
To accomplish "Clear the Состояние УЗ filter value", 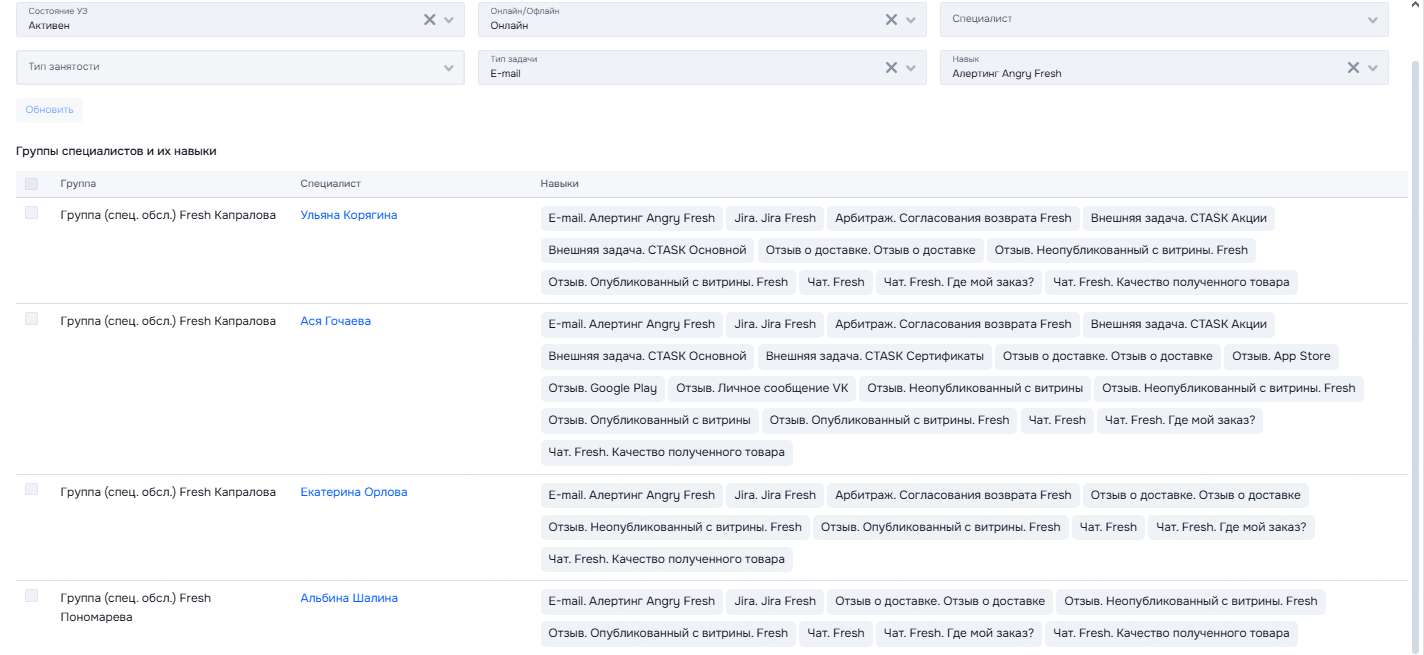I will tap(429, 19).
